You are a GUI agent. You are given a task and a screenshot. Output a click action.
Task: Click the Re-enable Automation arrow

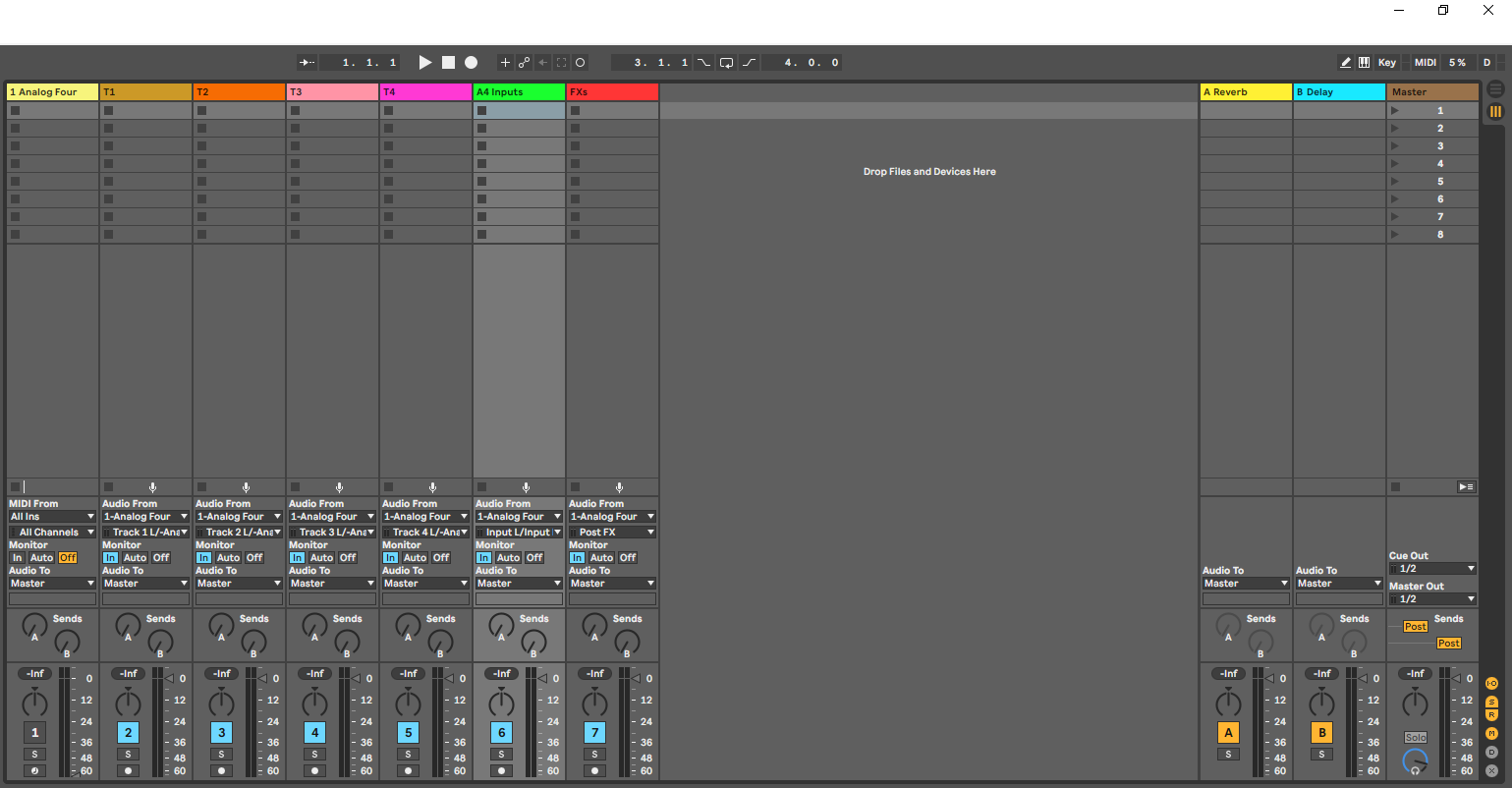pos(542,62)
